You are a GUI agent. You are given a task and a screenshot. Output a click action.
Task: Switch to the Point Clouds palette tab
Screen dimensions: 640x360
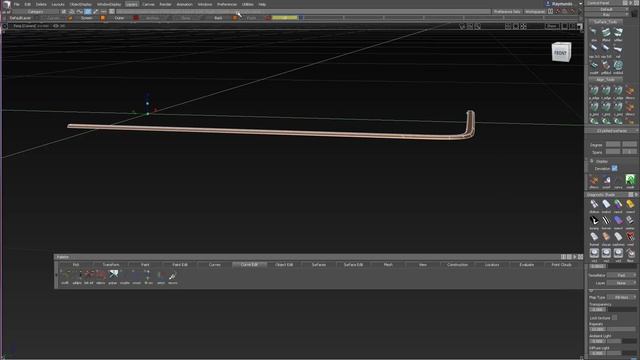562,264
